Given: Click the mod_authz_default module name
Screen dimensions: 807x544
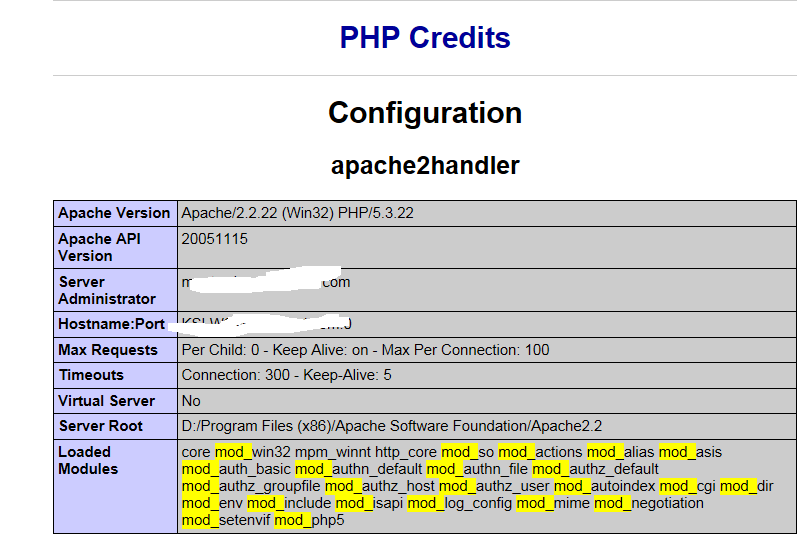Looking at the screenshot, I should pos(595,469).
